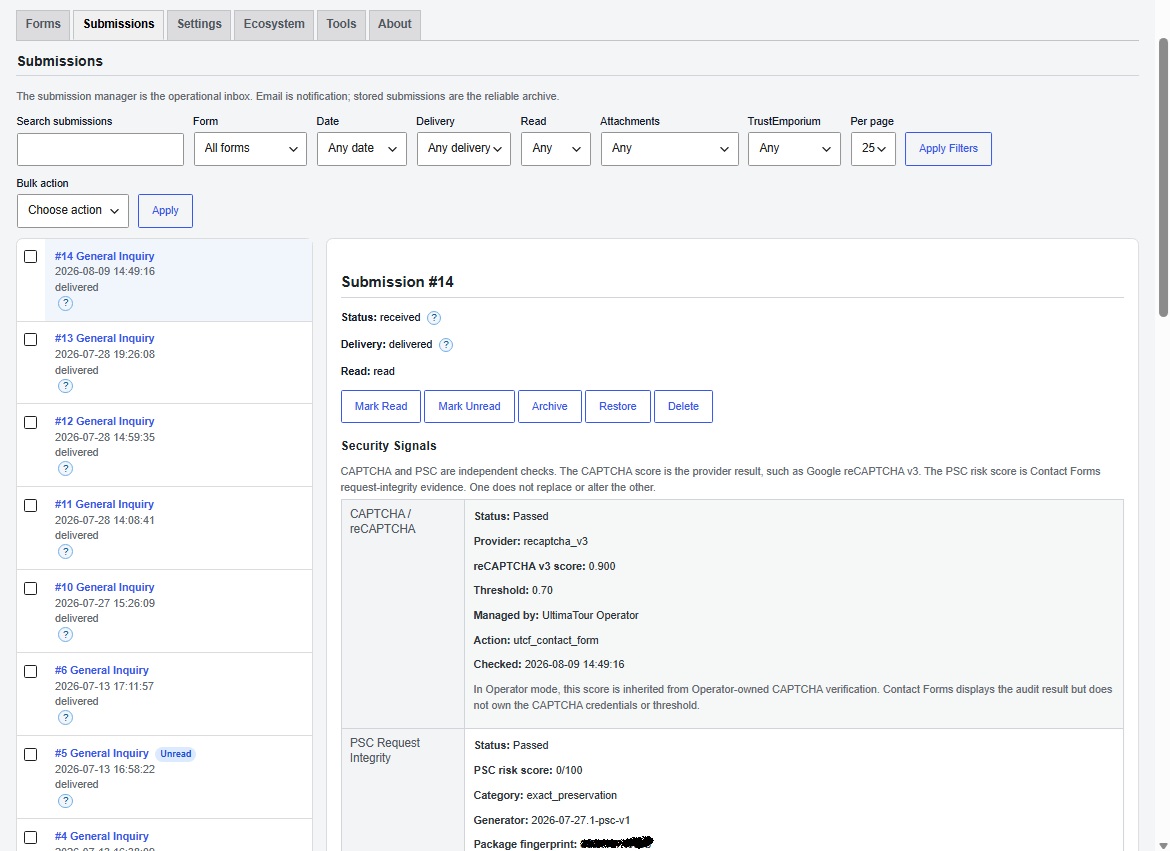Open the #4 General Inquiry link
Image resolution: width=1170 pixels, height=851 pixels.
click(x=101, y=836)
